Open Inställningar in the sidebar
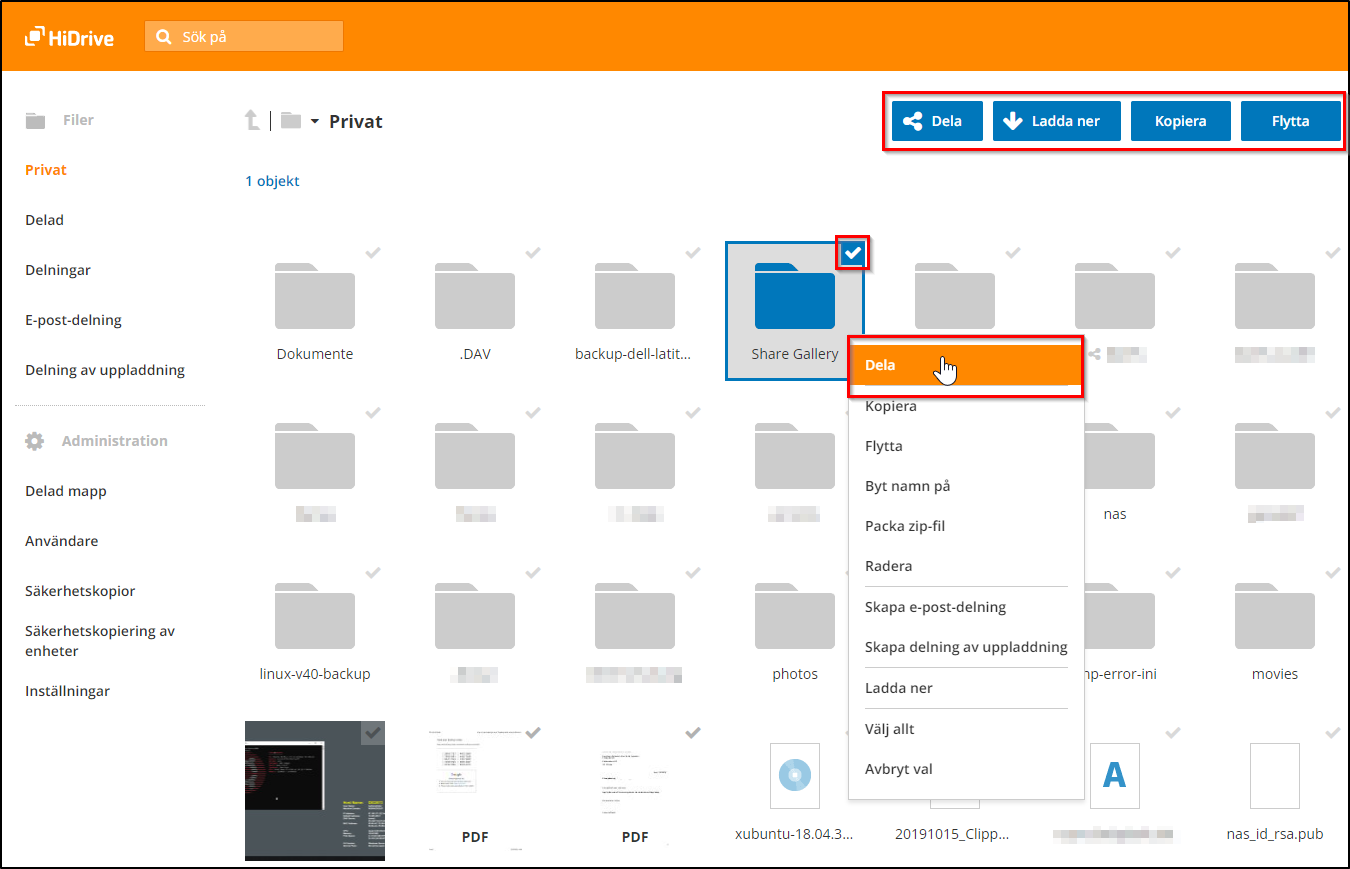 [67, 691]
